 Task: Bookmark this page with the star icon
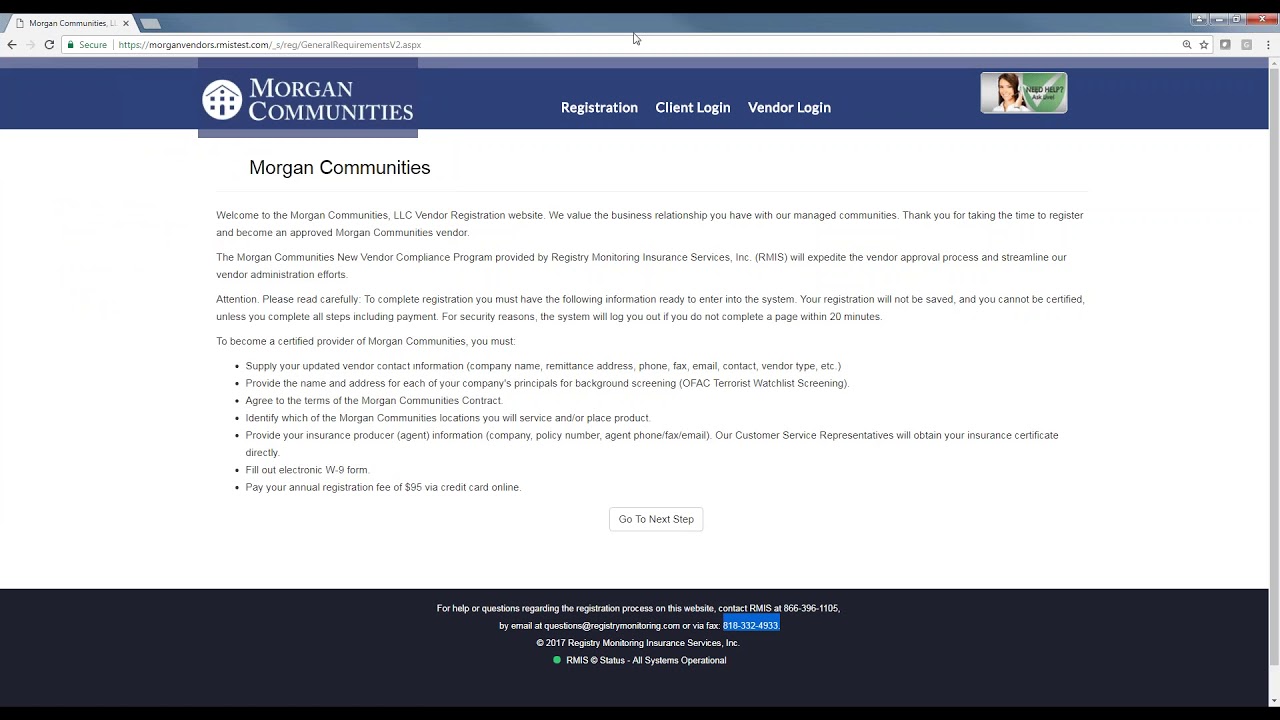click(1204, 45)
